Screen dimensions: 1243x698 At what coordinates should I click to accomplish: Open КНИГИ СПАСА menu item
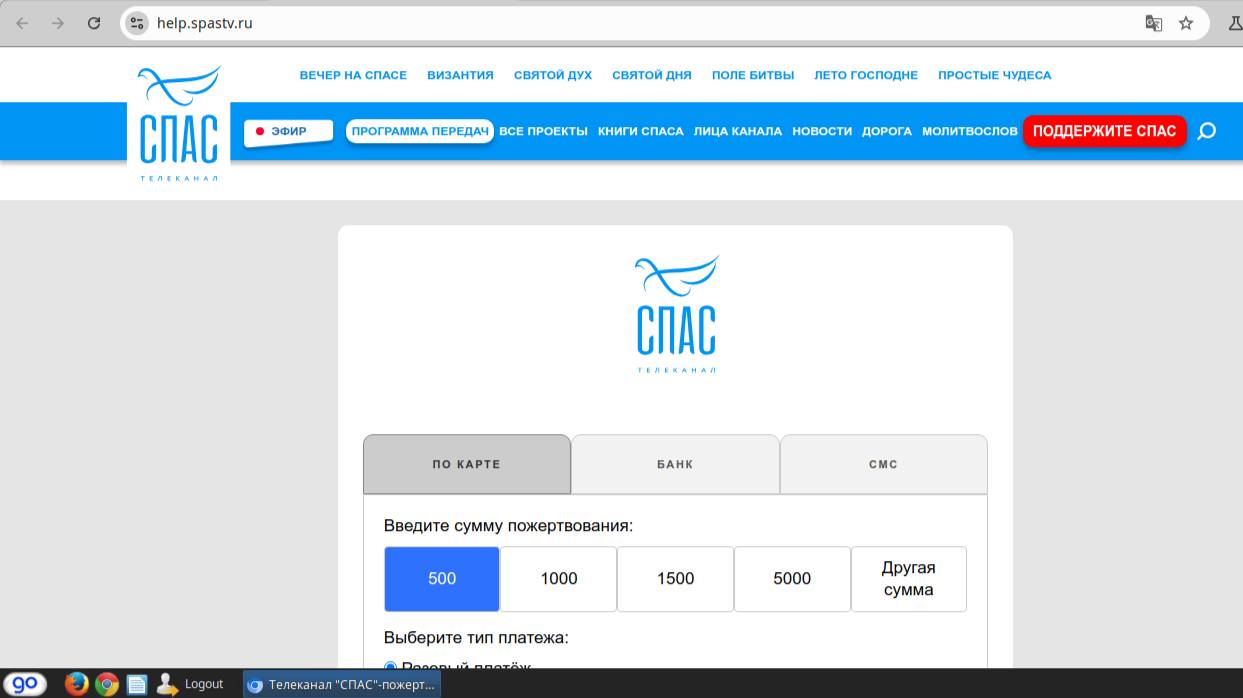click(641, 131)
